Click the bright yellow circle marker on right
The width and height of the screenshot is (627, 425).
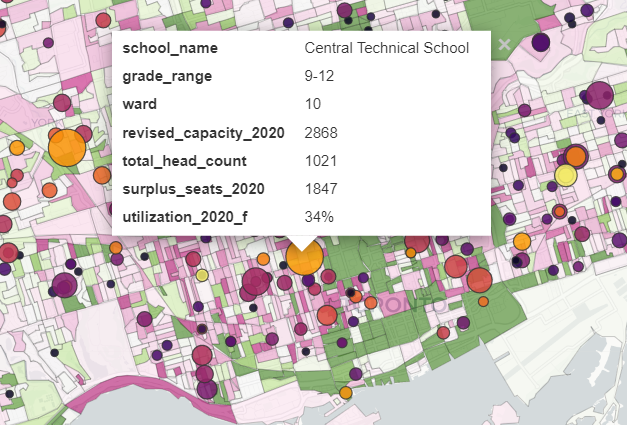565,176
